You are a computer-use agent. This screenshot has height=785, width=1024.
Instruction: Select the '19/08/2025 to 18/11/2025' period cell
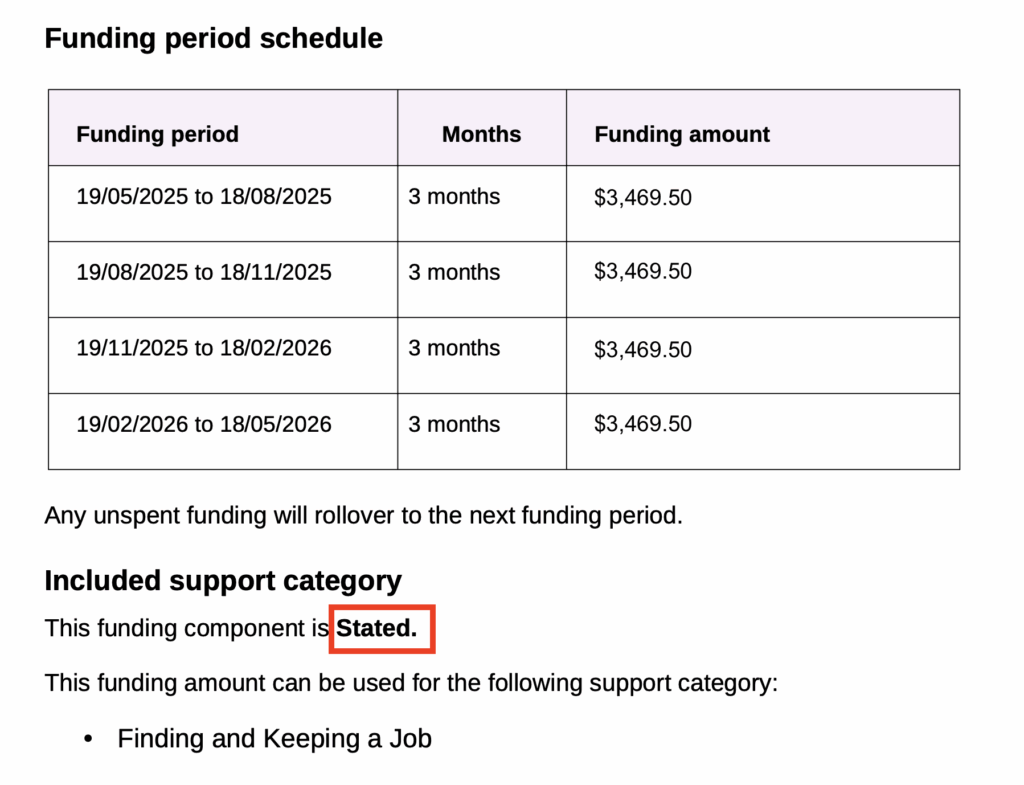(x=204, y=272)
